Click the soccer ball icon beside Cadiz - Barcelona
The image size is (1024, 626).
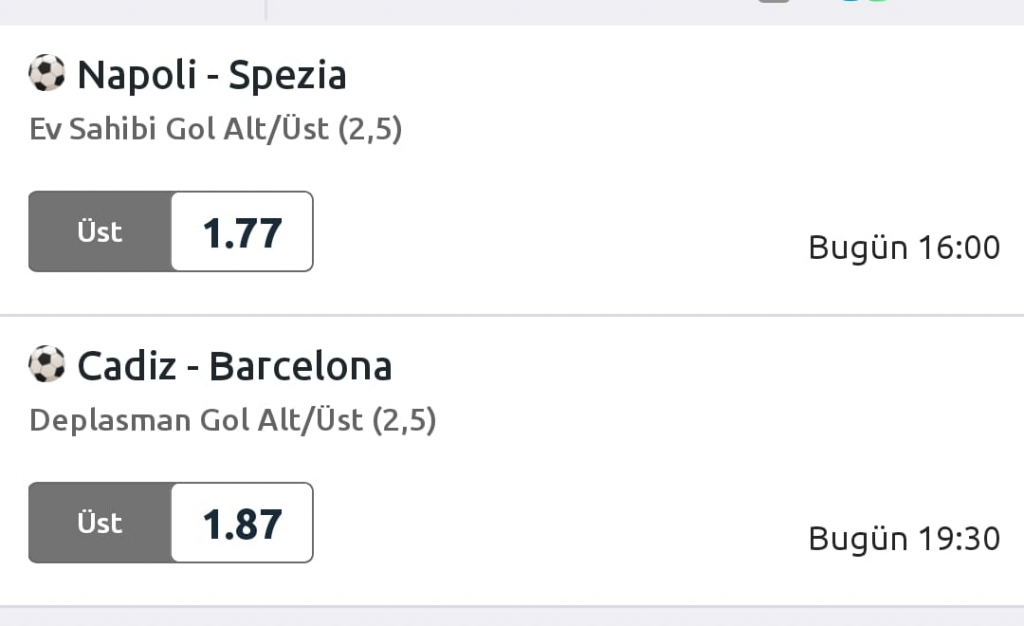(46, 365)
